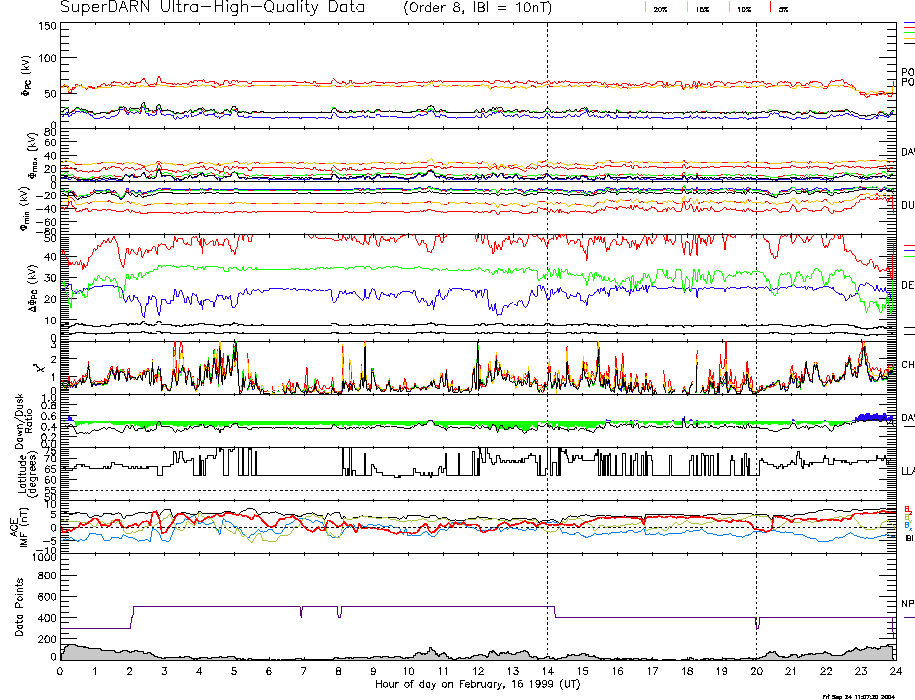Click the 20% legend entry
Viewport: 915px width, 700px height.
click(x=660, y=8)
